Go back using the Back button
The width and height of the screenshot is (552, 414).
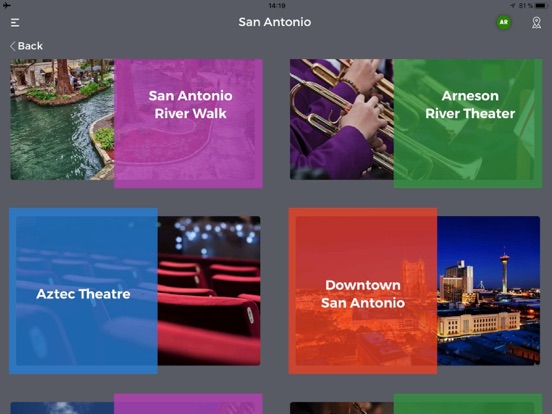(26, 46)
